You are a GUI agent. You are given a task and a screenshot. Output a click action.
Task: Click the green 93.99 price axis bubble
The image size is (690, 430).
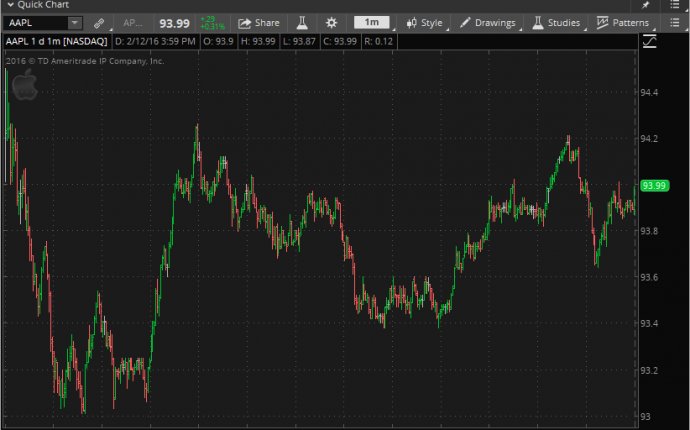[654, 186]
